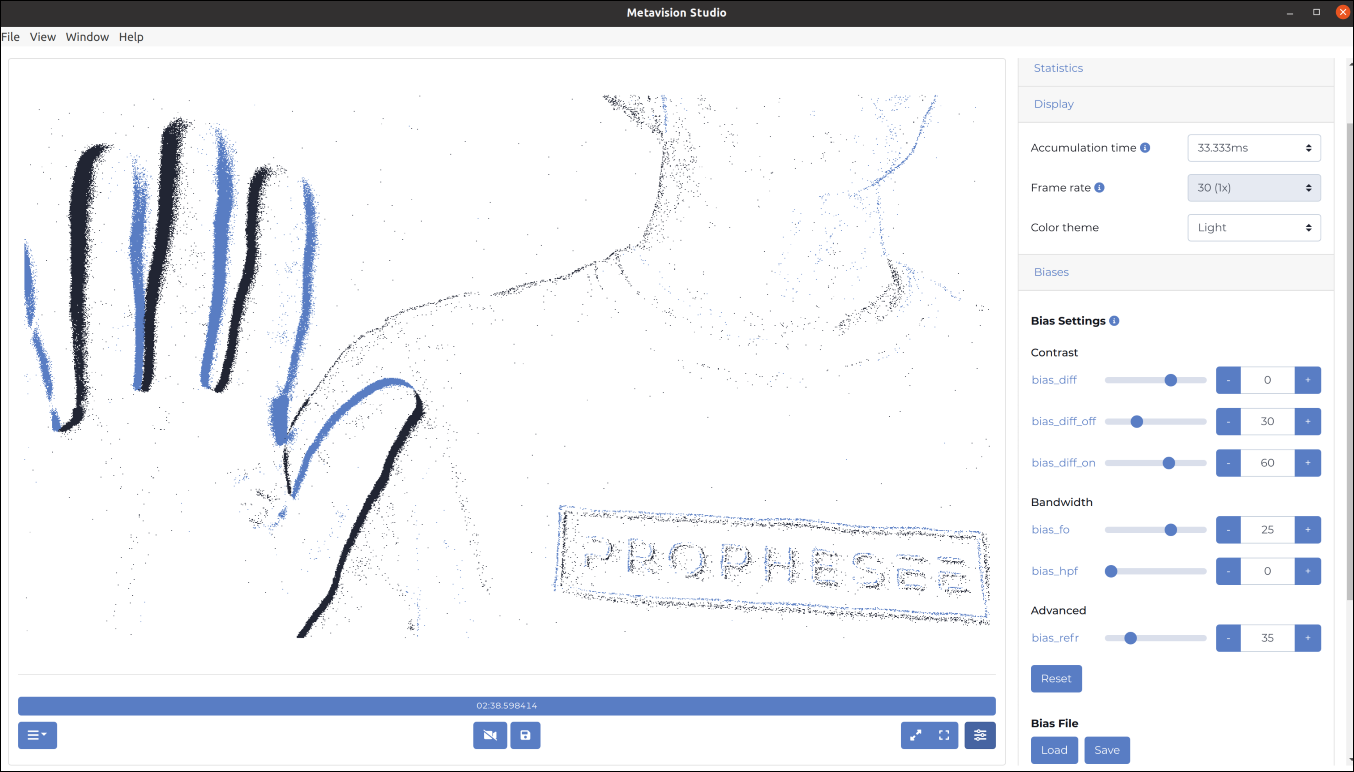Toggle the settings sliders panel icon

point(980,736)
